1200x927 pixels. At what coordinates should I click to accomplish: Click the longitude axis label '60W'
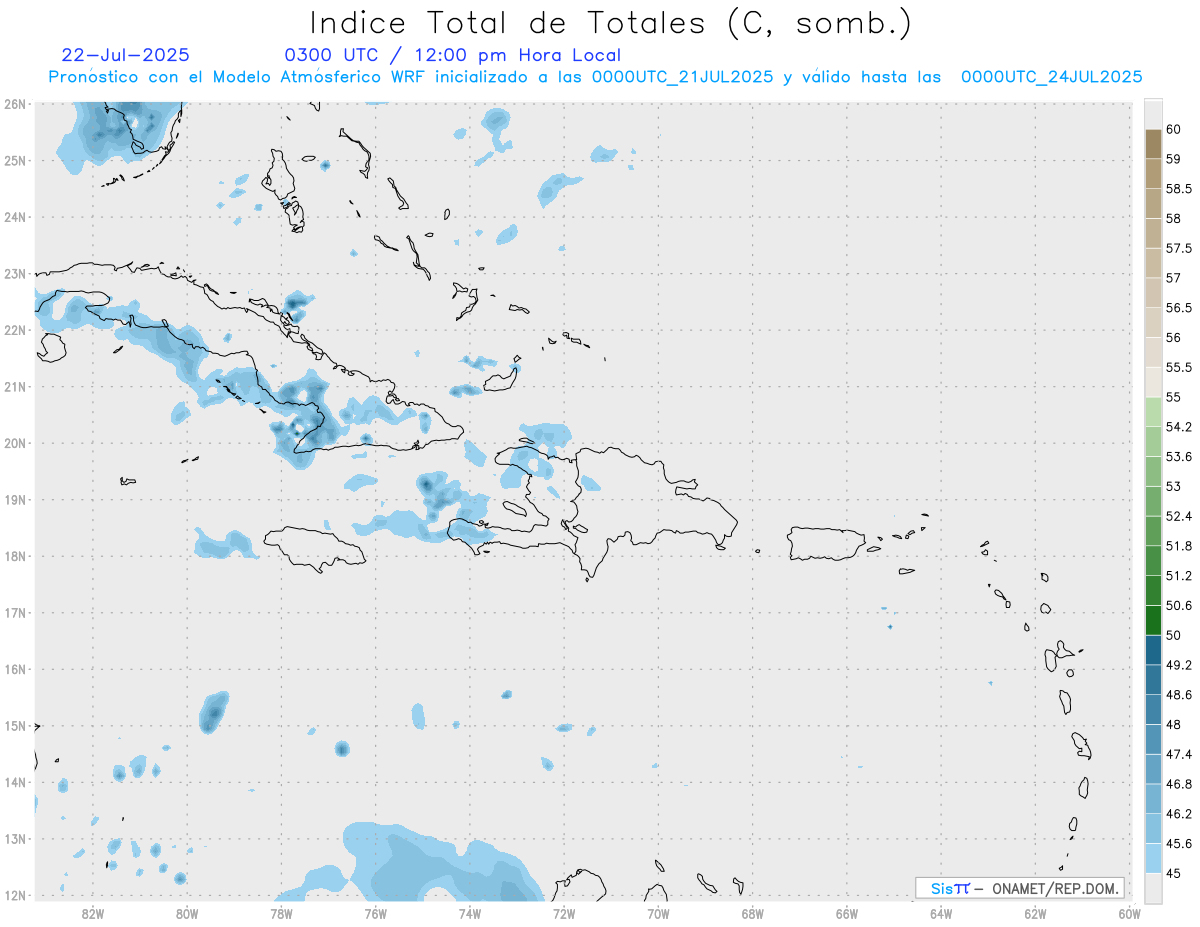(x=1129, y=913)
